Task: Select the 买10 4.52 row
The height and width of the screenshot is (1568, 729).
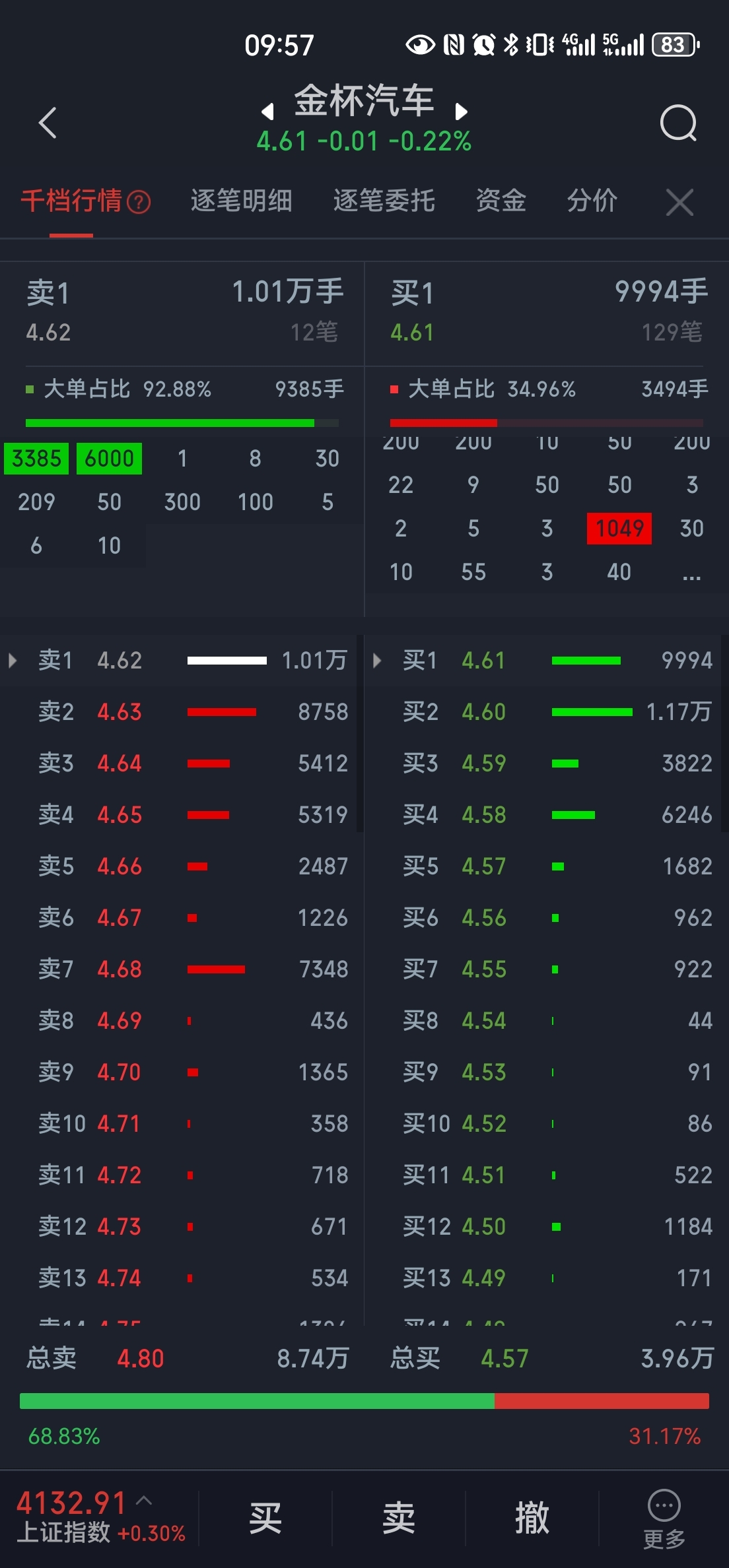Action: pyautogui.click(x=547, y=1124)
